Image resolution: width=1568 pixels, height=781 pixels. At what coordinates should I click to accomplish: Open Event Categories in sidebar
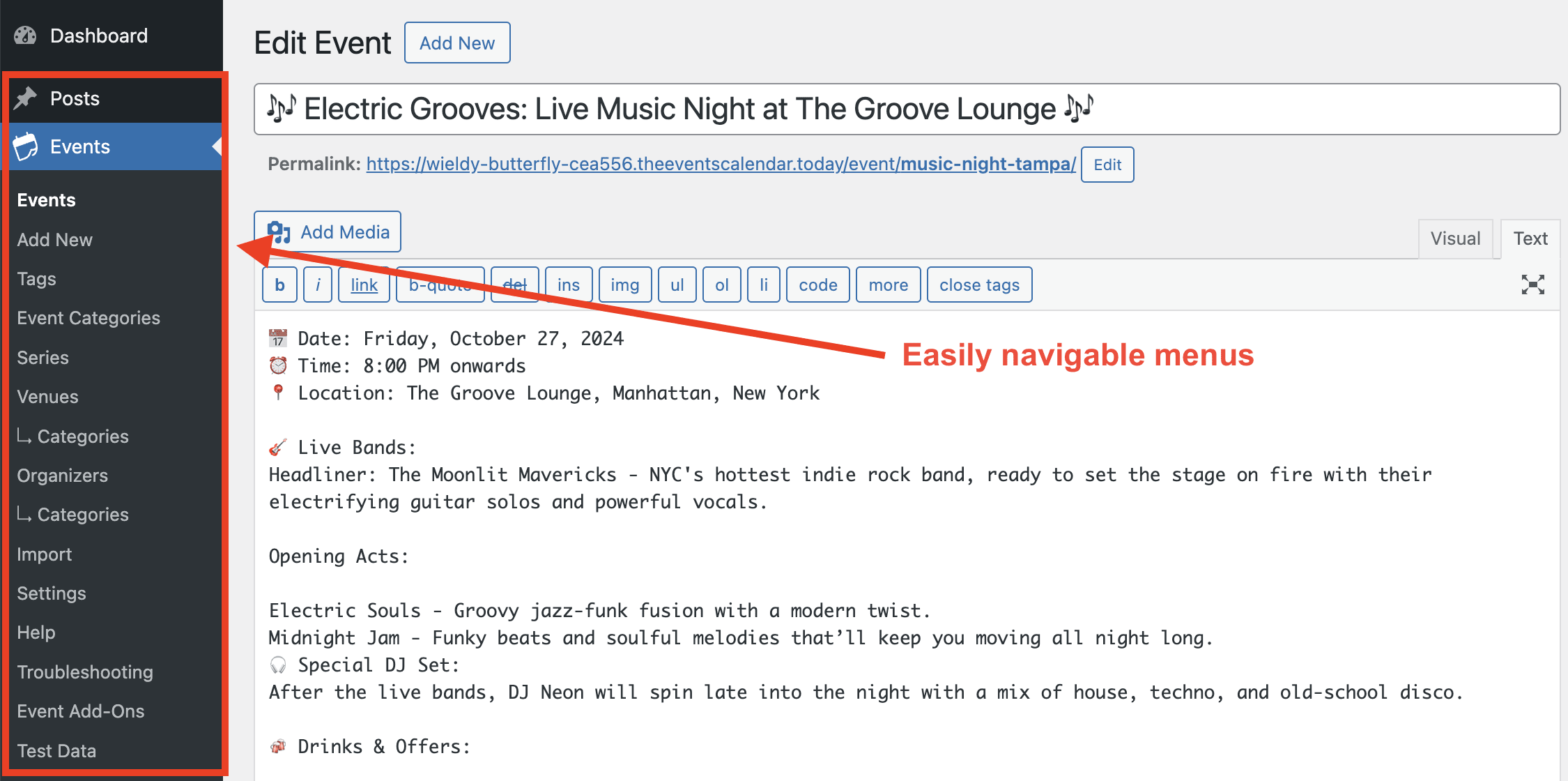89,318
